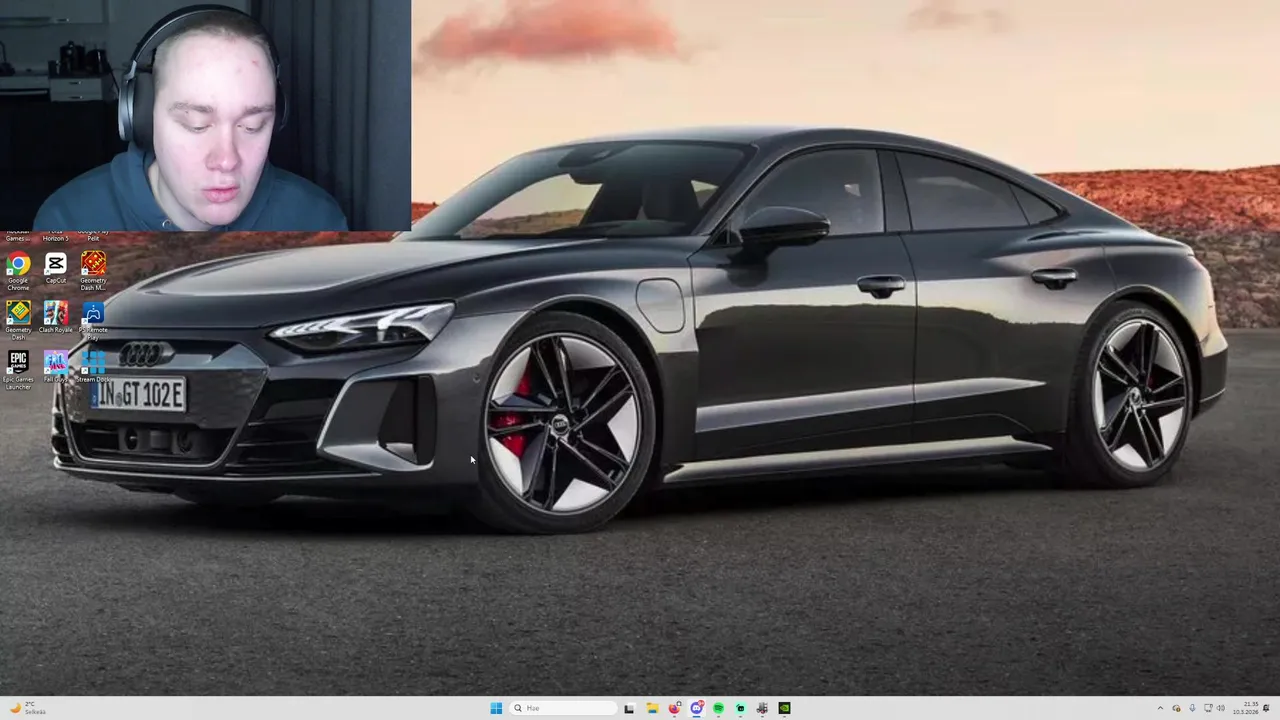
Task: Open Google Chrome desktop shortcut
Action: 18,269
